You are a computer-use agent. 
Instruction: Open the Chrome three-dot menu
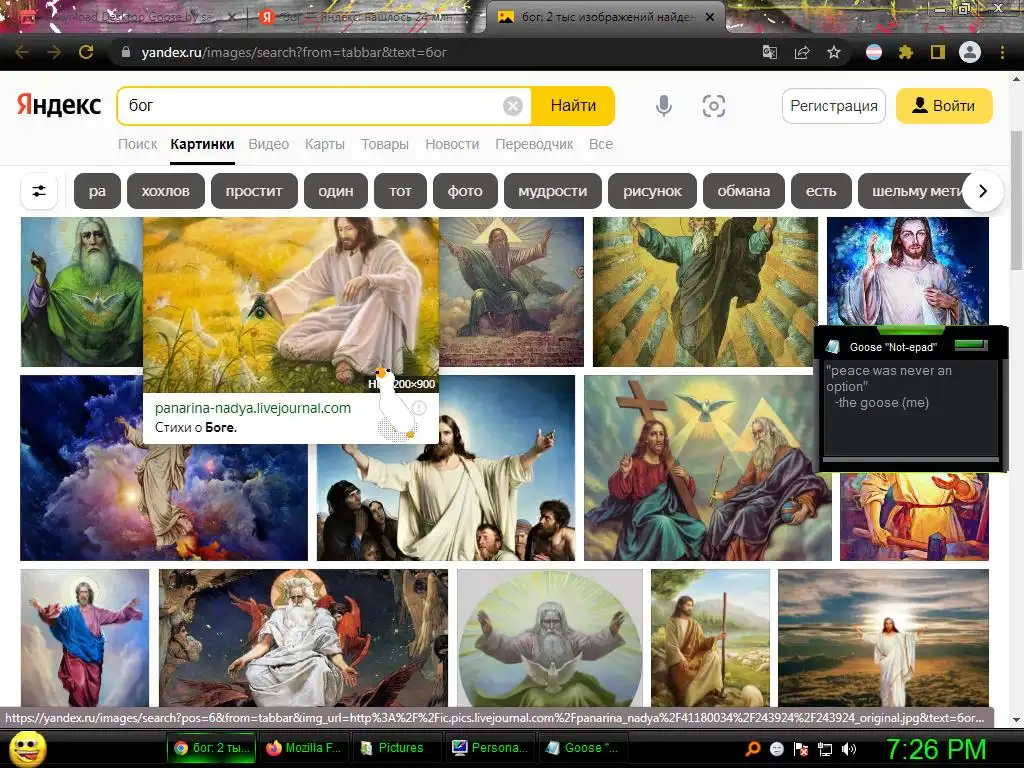coord(1002,52)
